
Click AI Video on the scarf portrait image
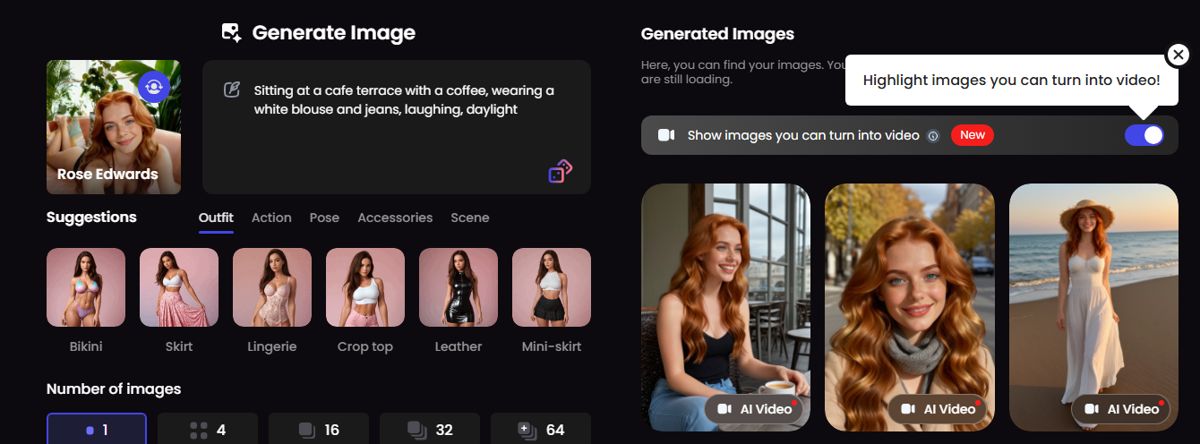(x=938, y=409)
